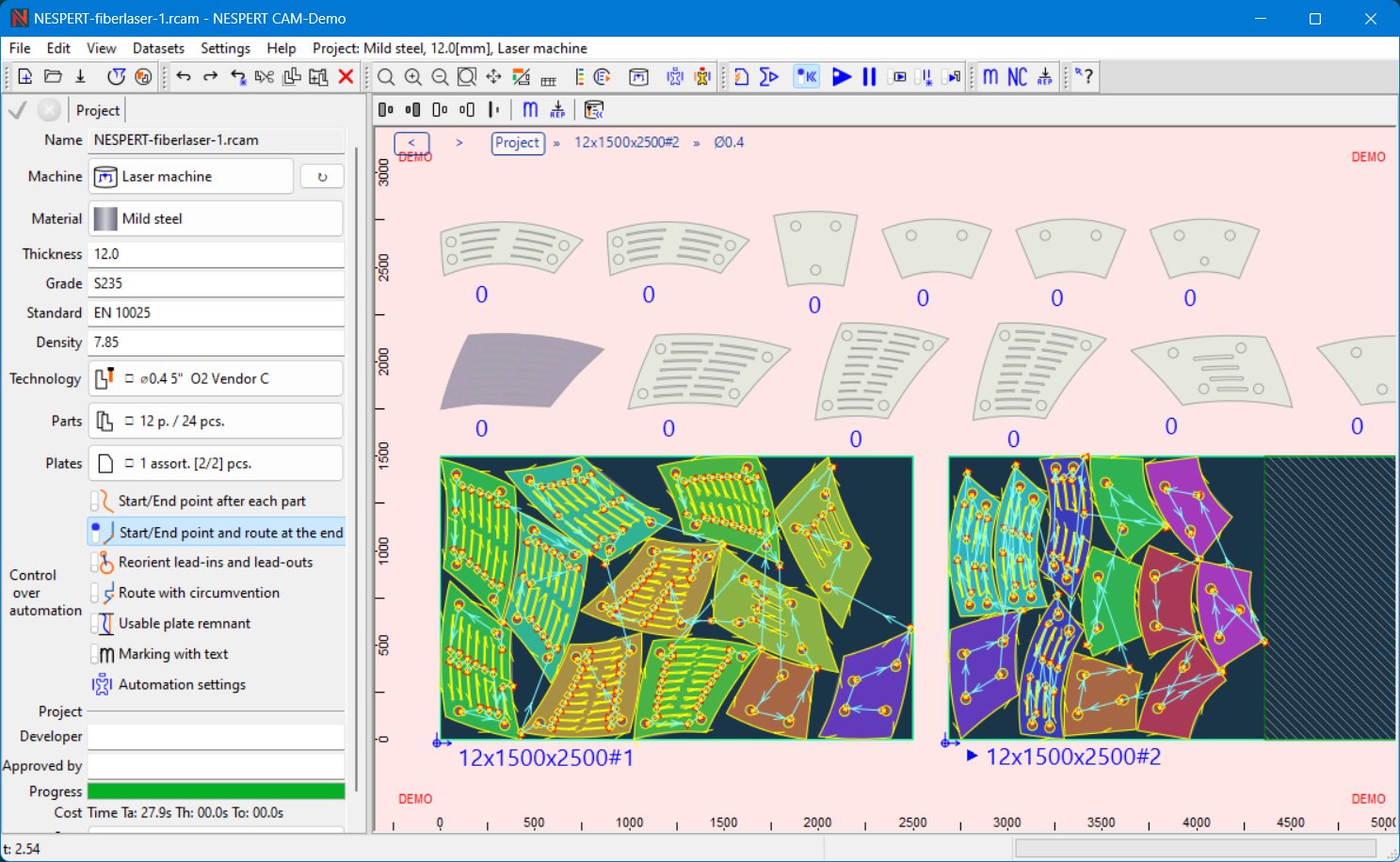
Task: Open the Mild steel material selector
Action: point(216,218)
